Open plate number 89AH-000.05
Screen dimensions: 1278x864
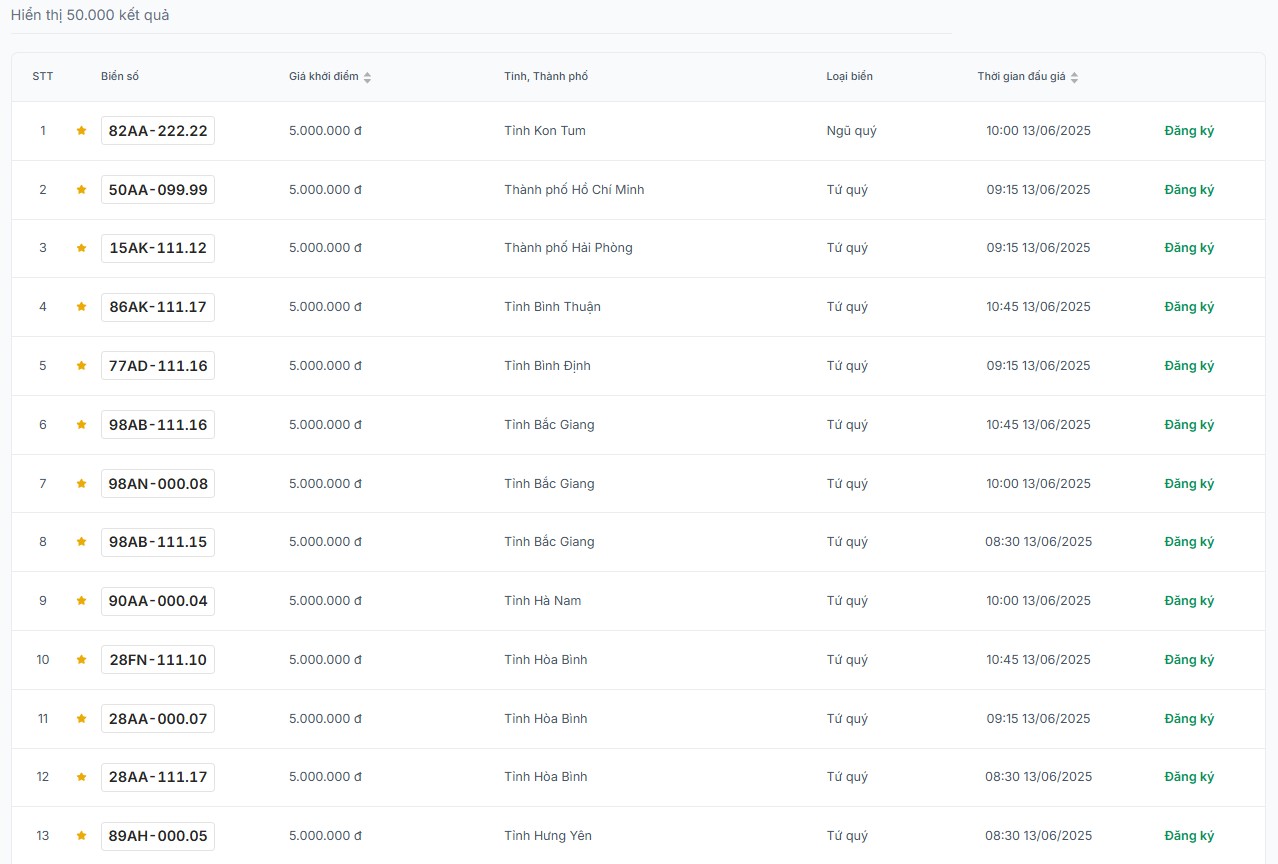(158, 836)
